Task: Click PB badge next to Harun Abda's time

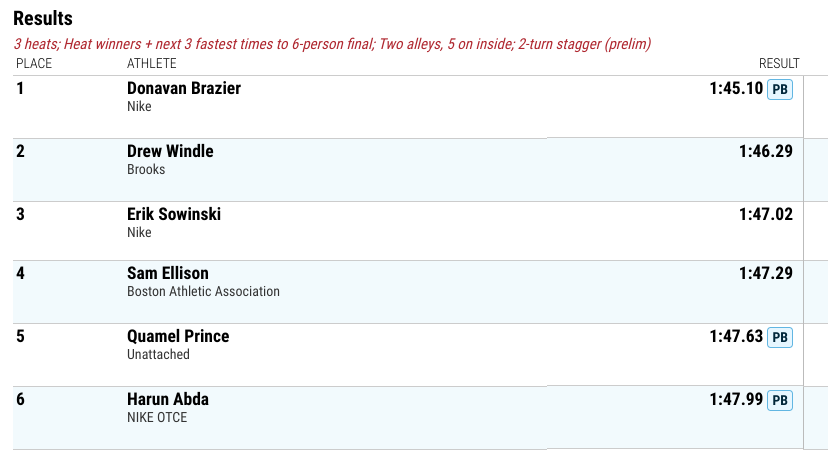Action: pyautogui.click(x=779, y=400)
